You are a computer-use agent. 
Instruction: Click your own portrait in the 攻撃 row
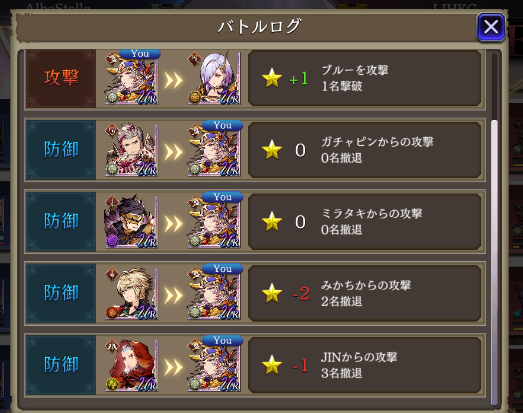[x=131, y=78]
